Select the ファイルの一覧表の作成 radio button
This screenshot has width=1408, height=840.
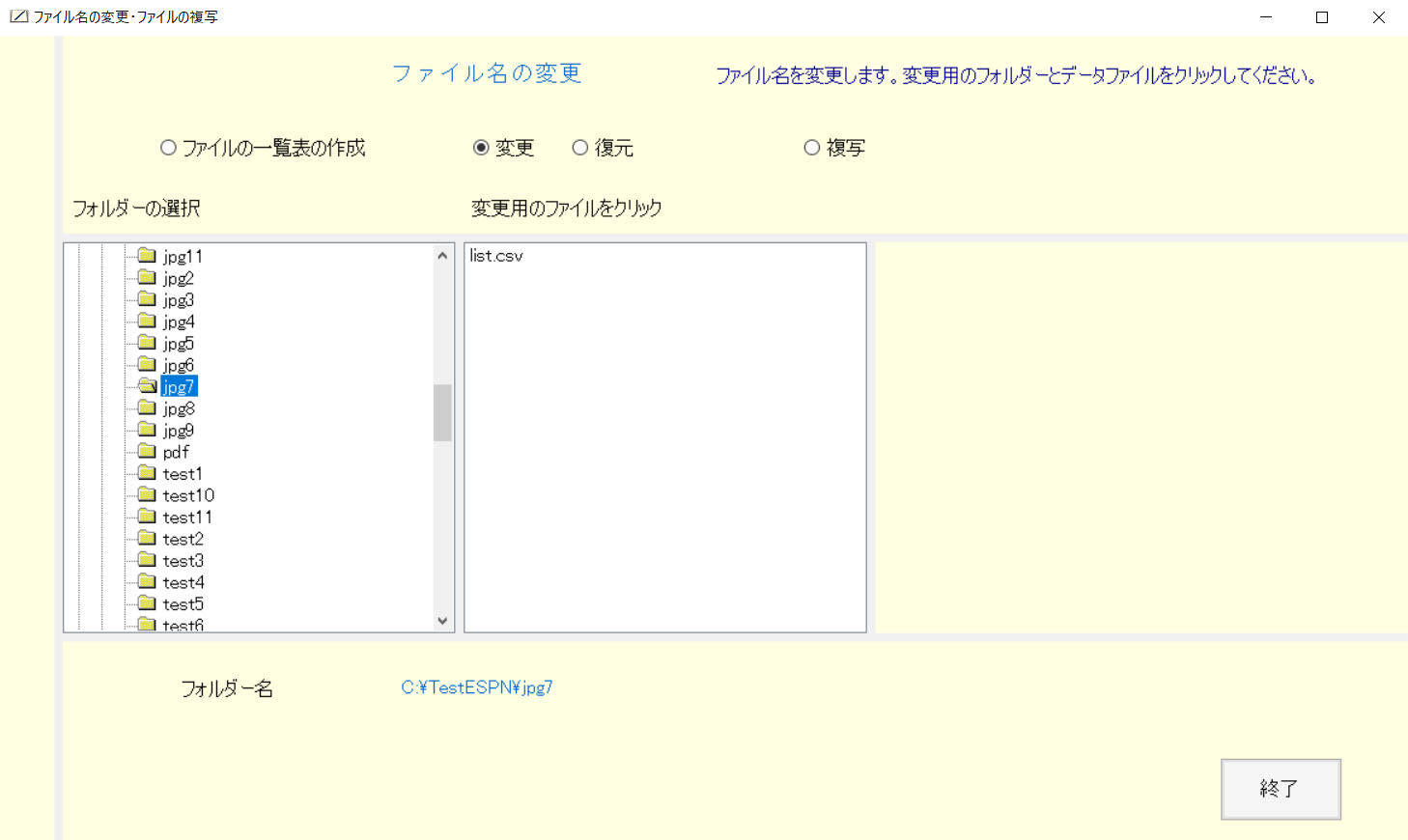tap(169, 148)
